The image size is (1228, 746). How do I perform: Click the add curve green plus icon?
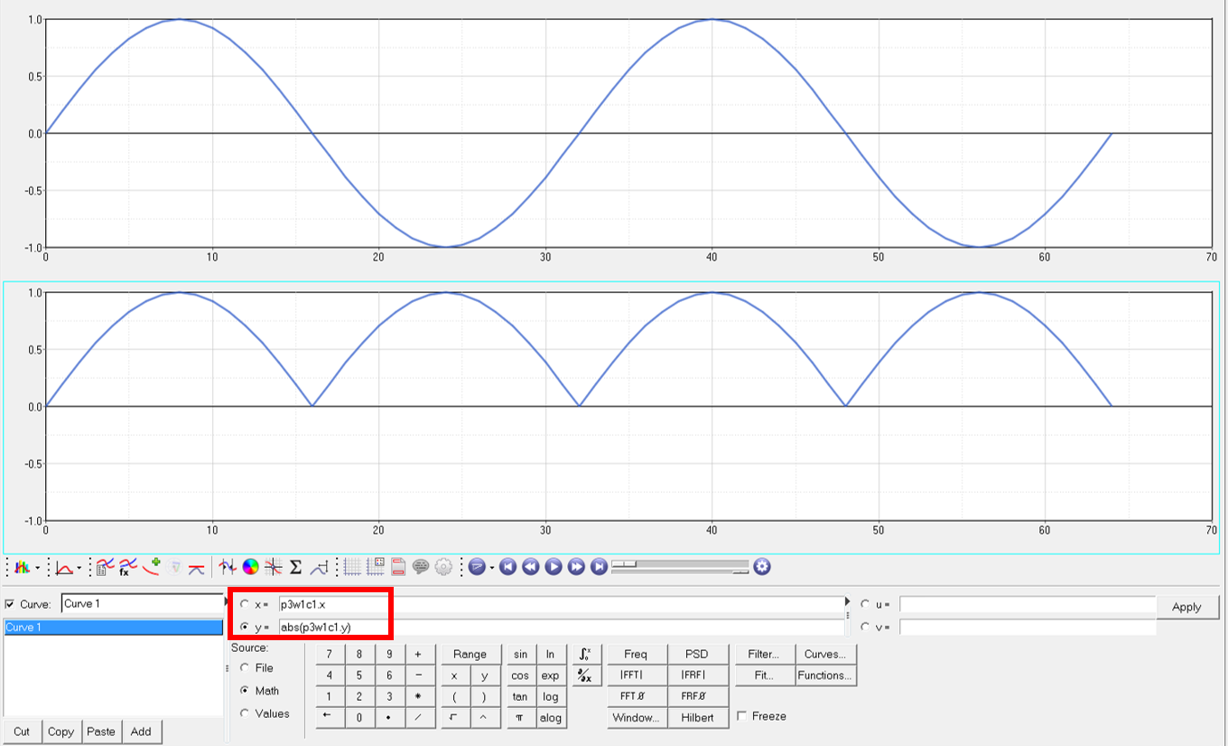[x=151, y=567]
